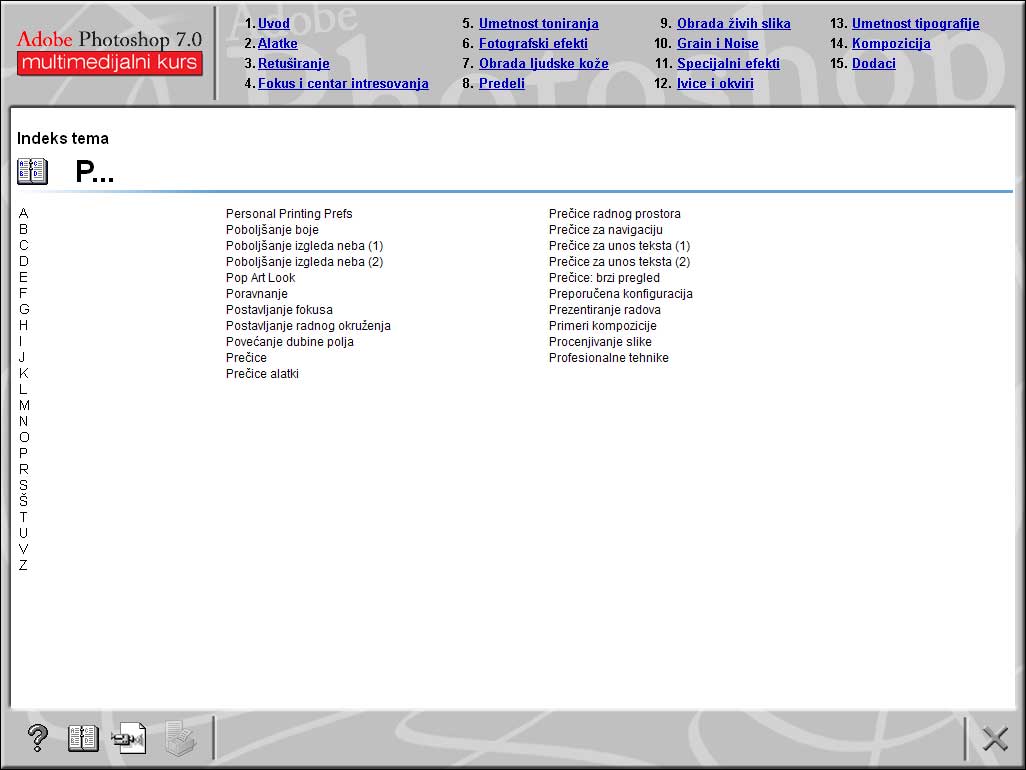This screenshot has height=770, width=1026.
Task: Click the printer icon in bottom toolbar
Action: [180, 738]
